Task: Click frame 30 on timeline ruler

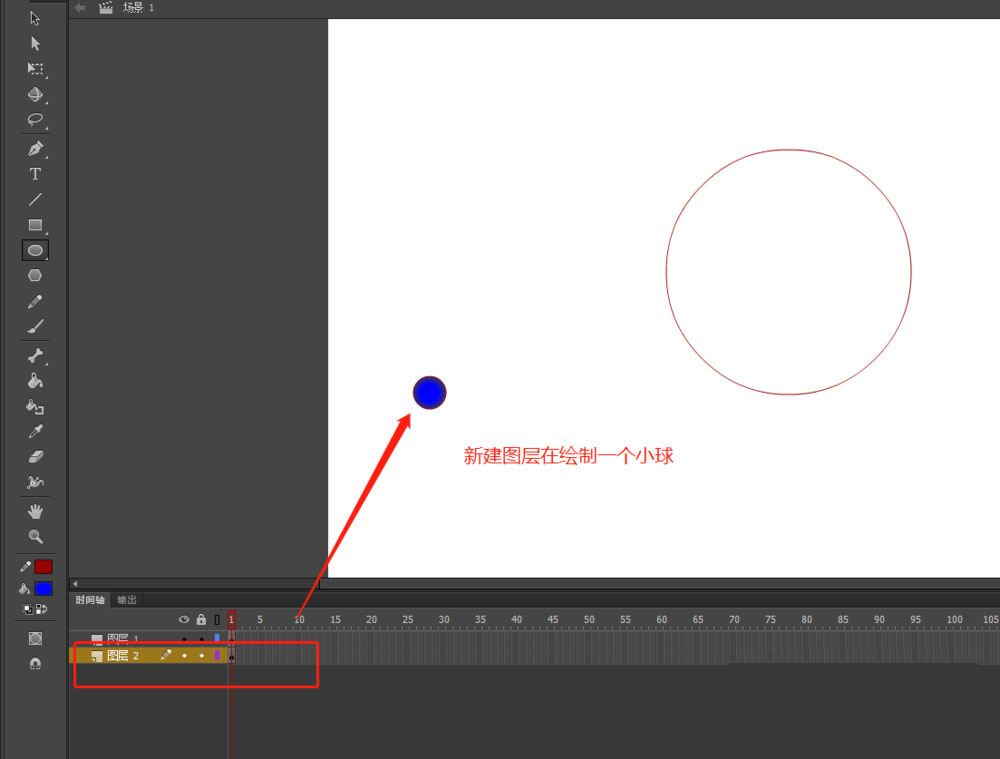Action: click(x=444, y=619)
